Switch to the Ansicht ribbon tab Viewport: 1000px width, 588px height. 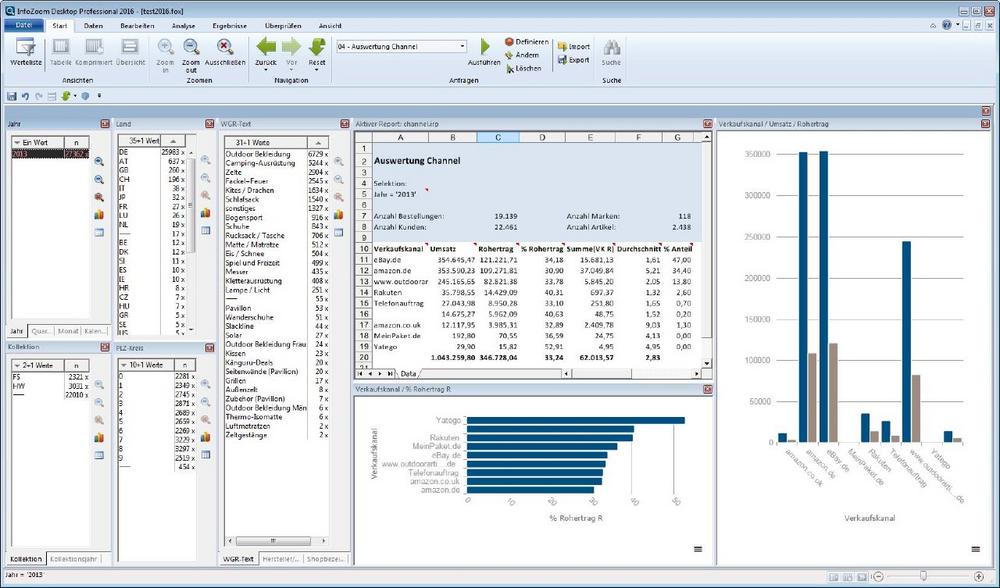[x=330, y=26]
